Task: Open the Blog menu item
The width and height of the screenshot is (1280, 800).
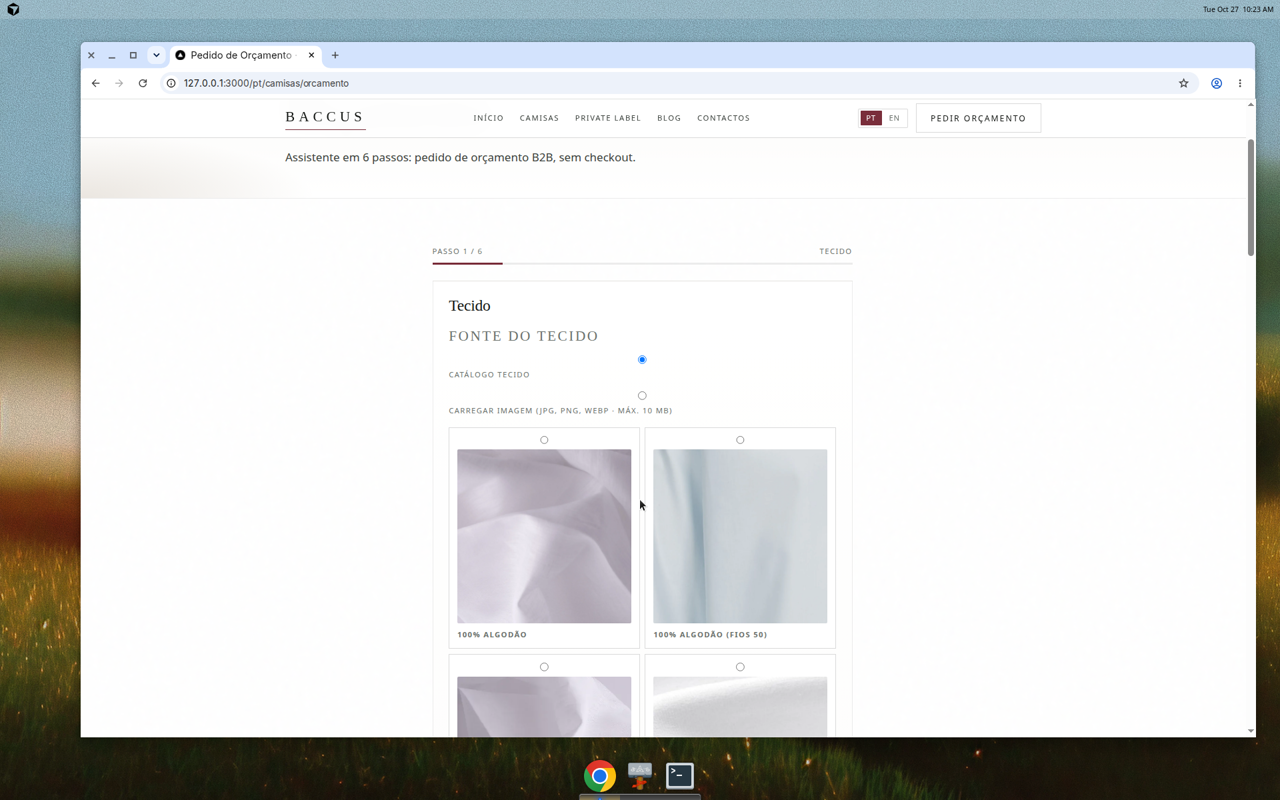Action: point(669,118)
